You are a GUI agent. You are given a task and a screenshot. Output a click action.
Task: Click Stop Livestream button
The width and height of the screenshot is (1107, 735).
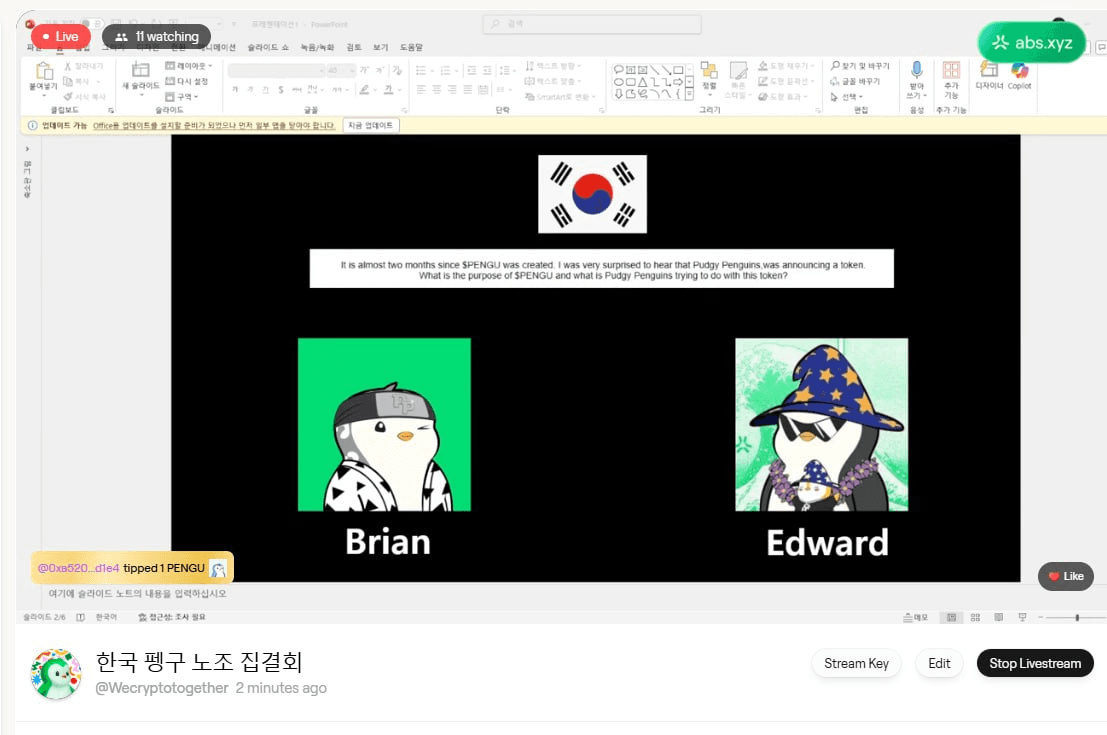(x=1035, y=664)
